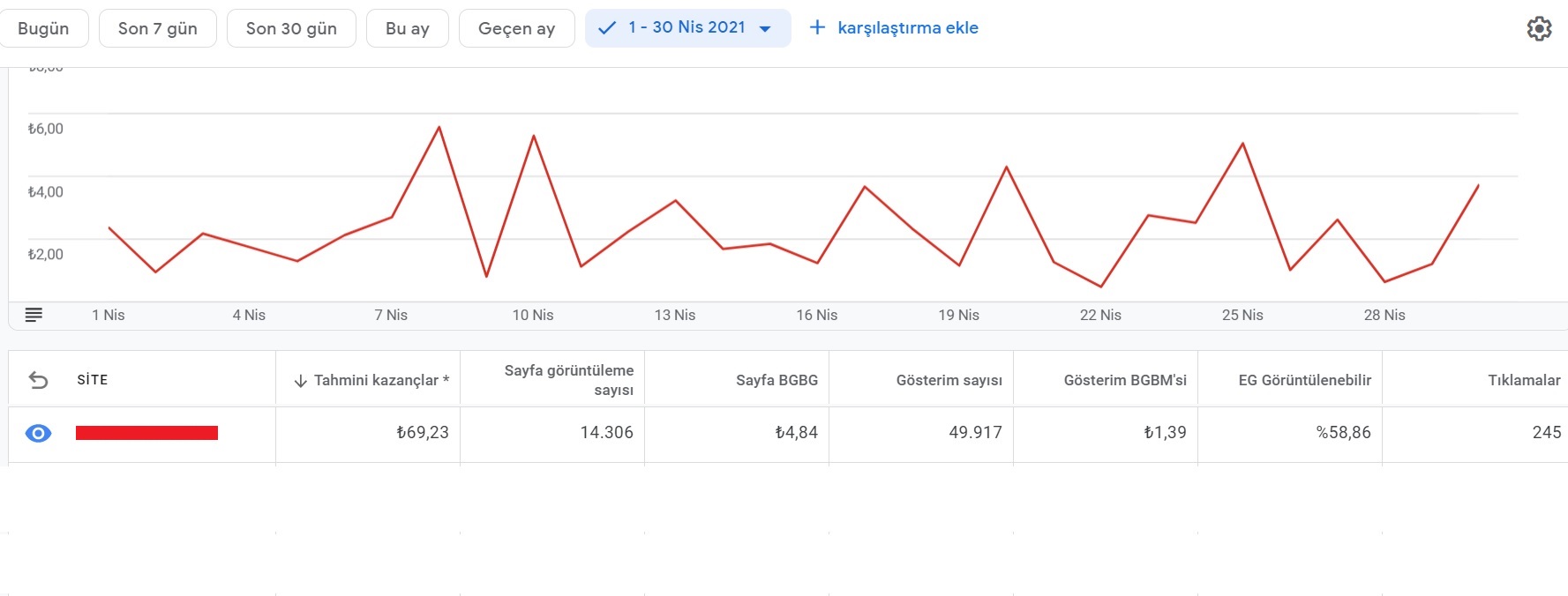
Task: Select the Bugün date filter
Action: (43, 28)
